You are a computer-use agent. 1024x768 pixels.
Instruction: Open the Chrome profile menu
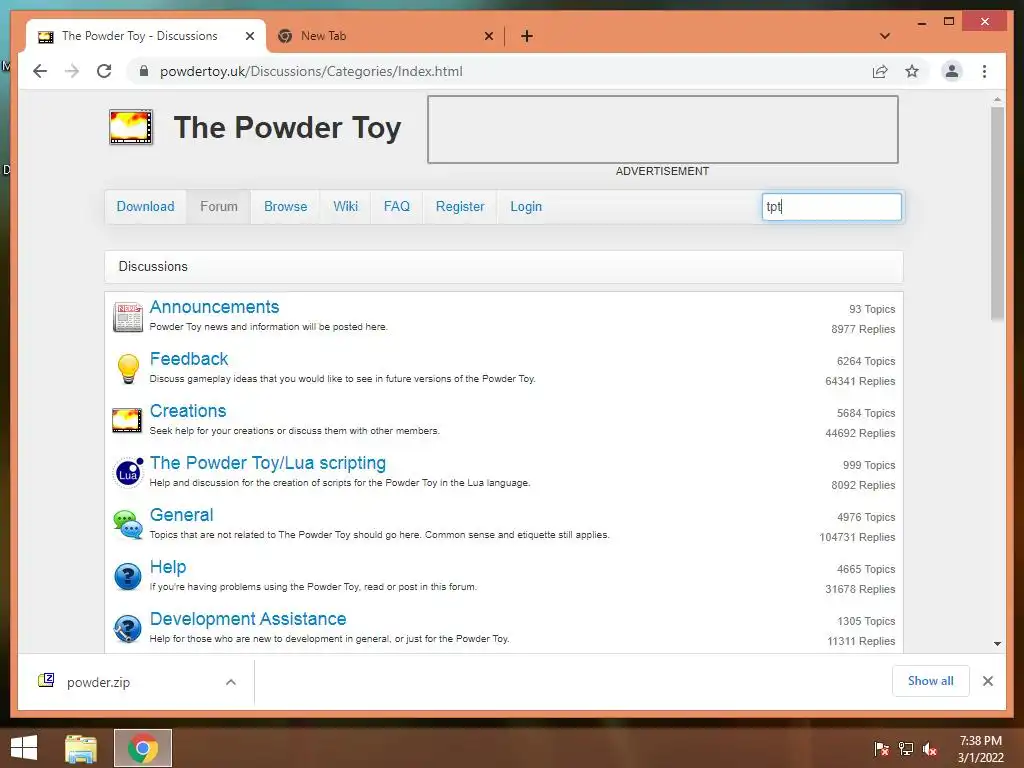tap(952, 71)
